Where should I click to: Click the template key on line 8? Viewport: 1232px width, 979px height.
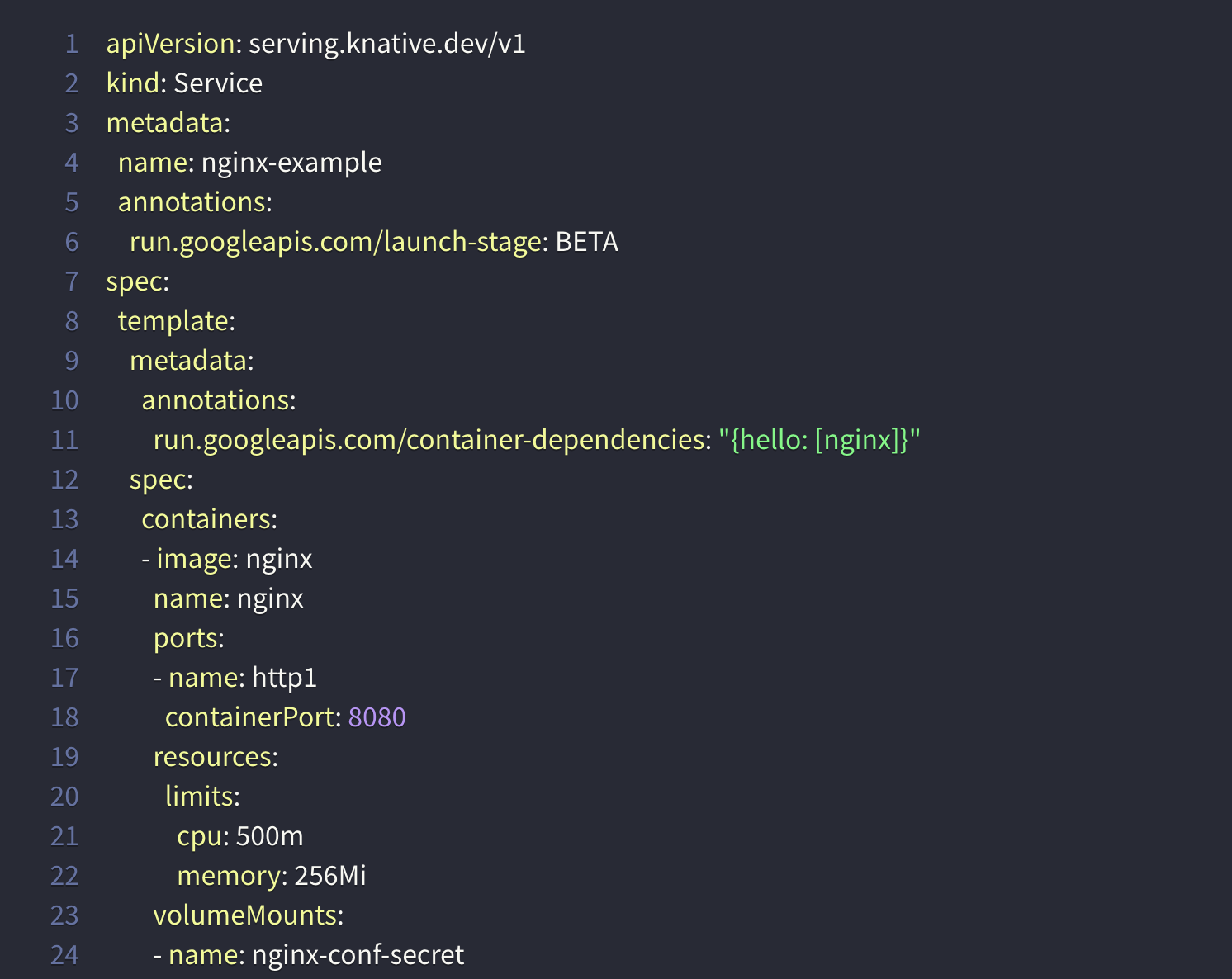click(x=173, y=321)
